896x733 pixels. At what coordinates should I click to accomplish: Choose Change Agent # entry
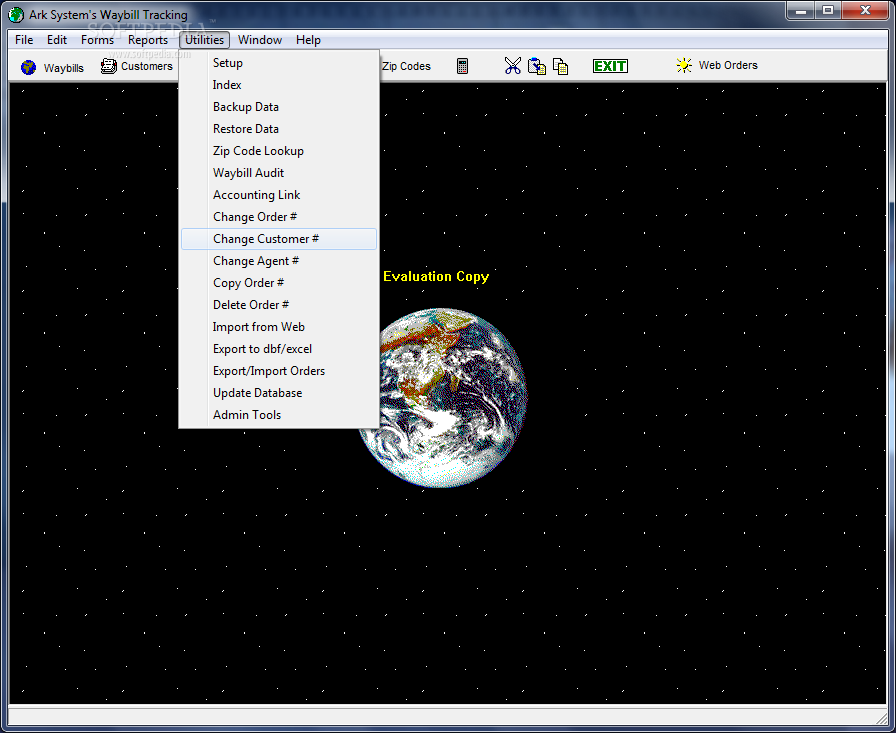coord(279,261)
